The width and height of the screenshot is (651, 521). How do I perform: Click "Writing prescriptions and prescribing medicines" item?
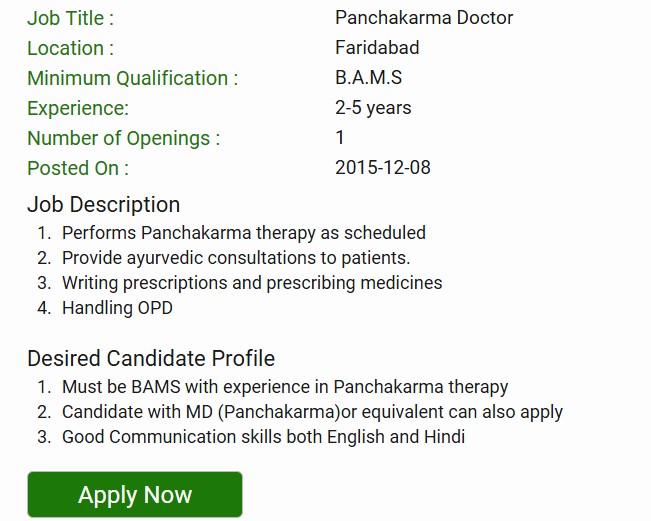[252, 283]
